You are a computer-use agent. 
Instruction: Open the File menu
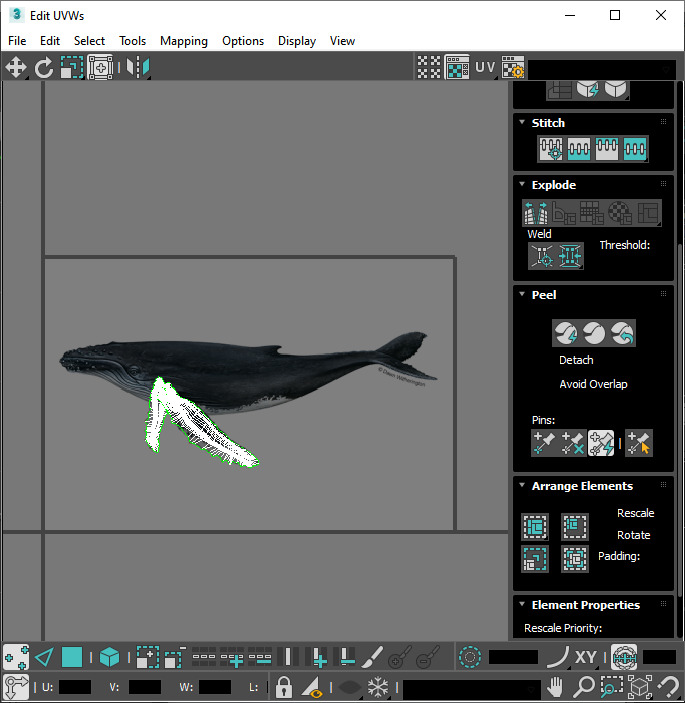[x=17, y=41]
